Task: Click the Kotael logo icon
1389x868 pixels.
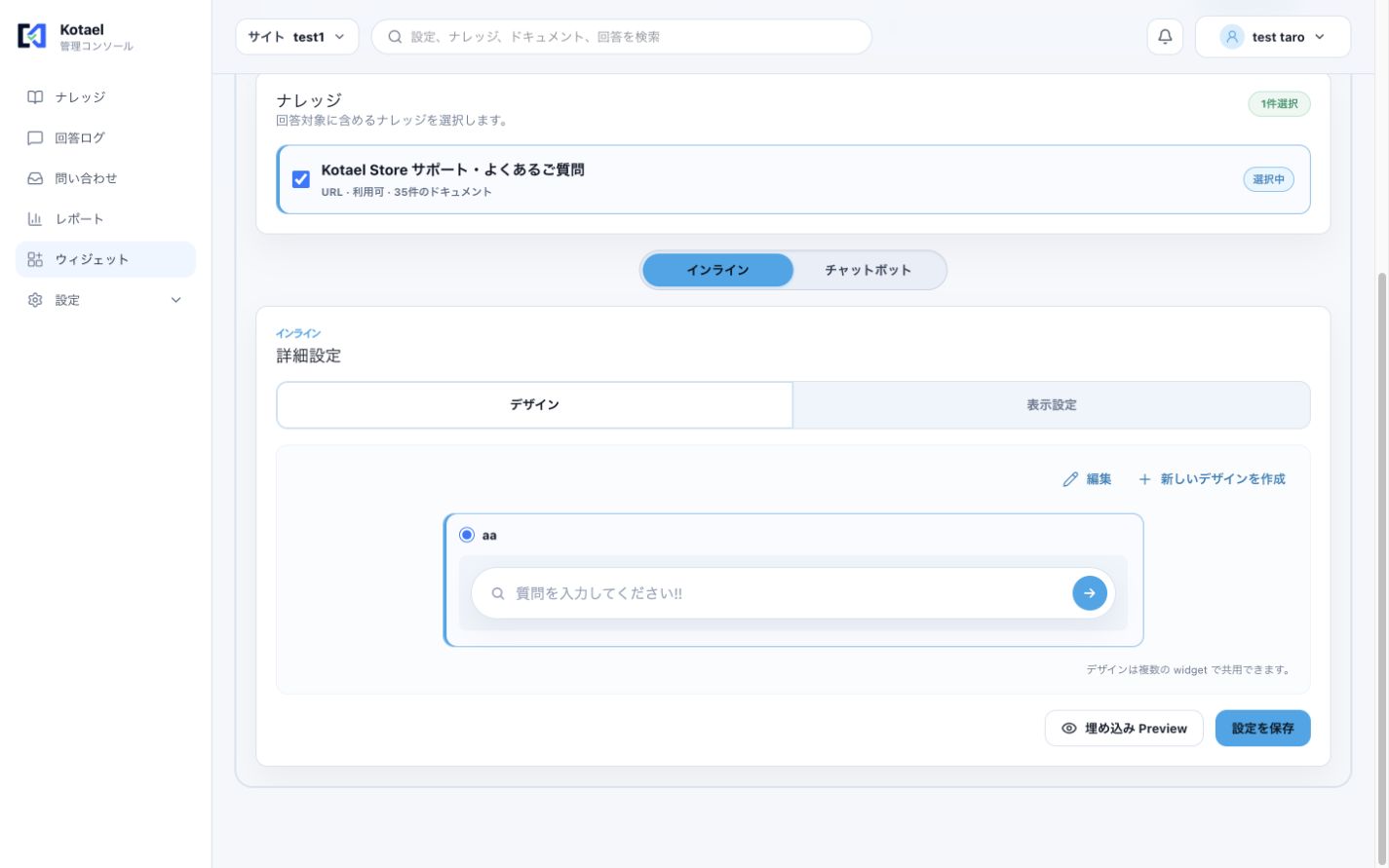Action: point(32,36)
